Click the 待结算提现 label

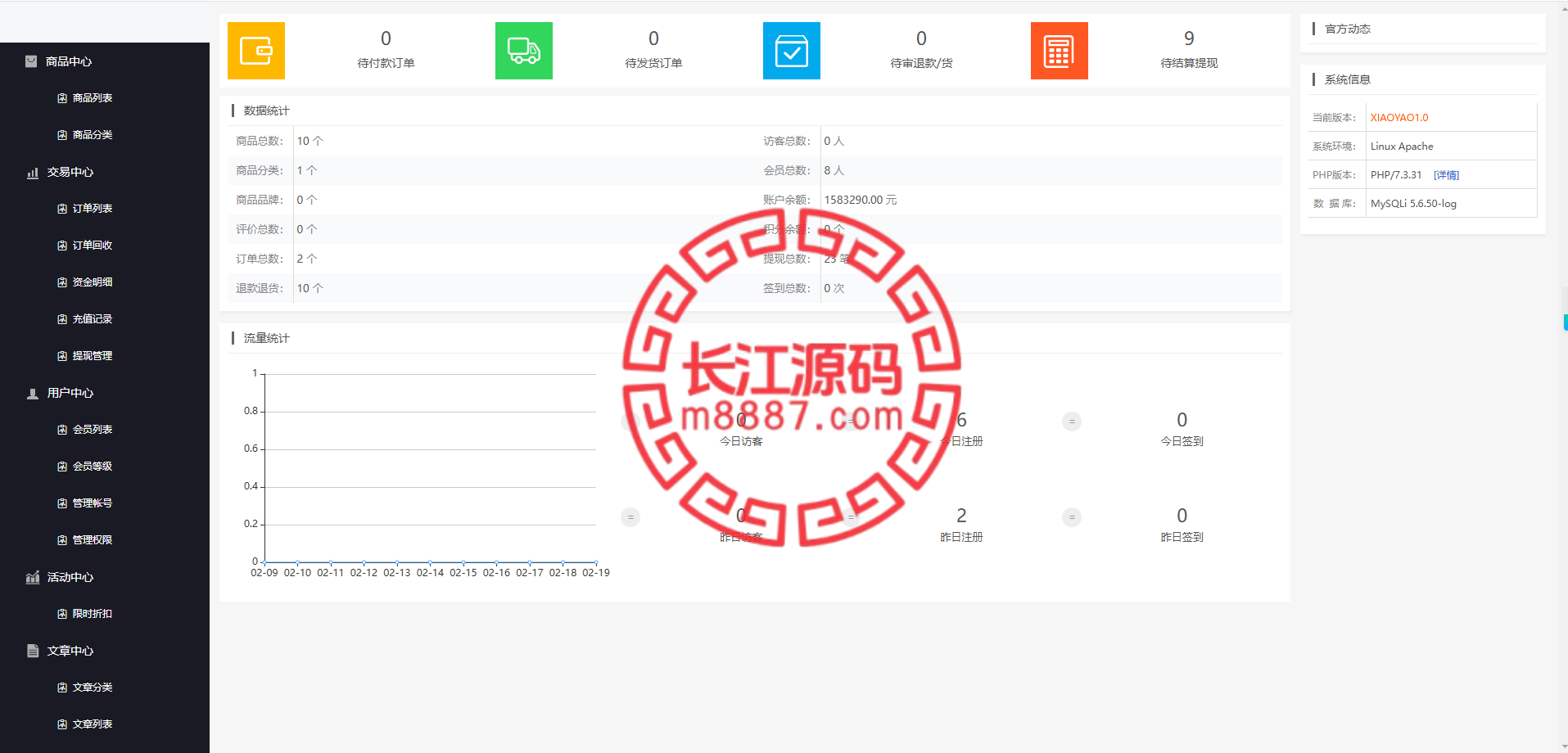[1189, 63]
